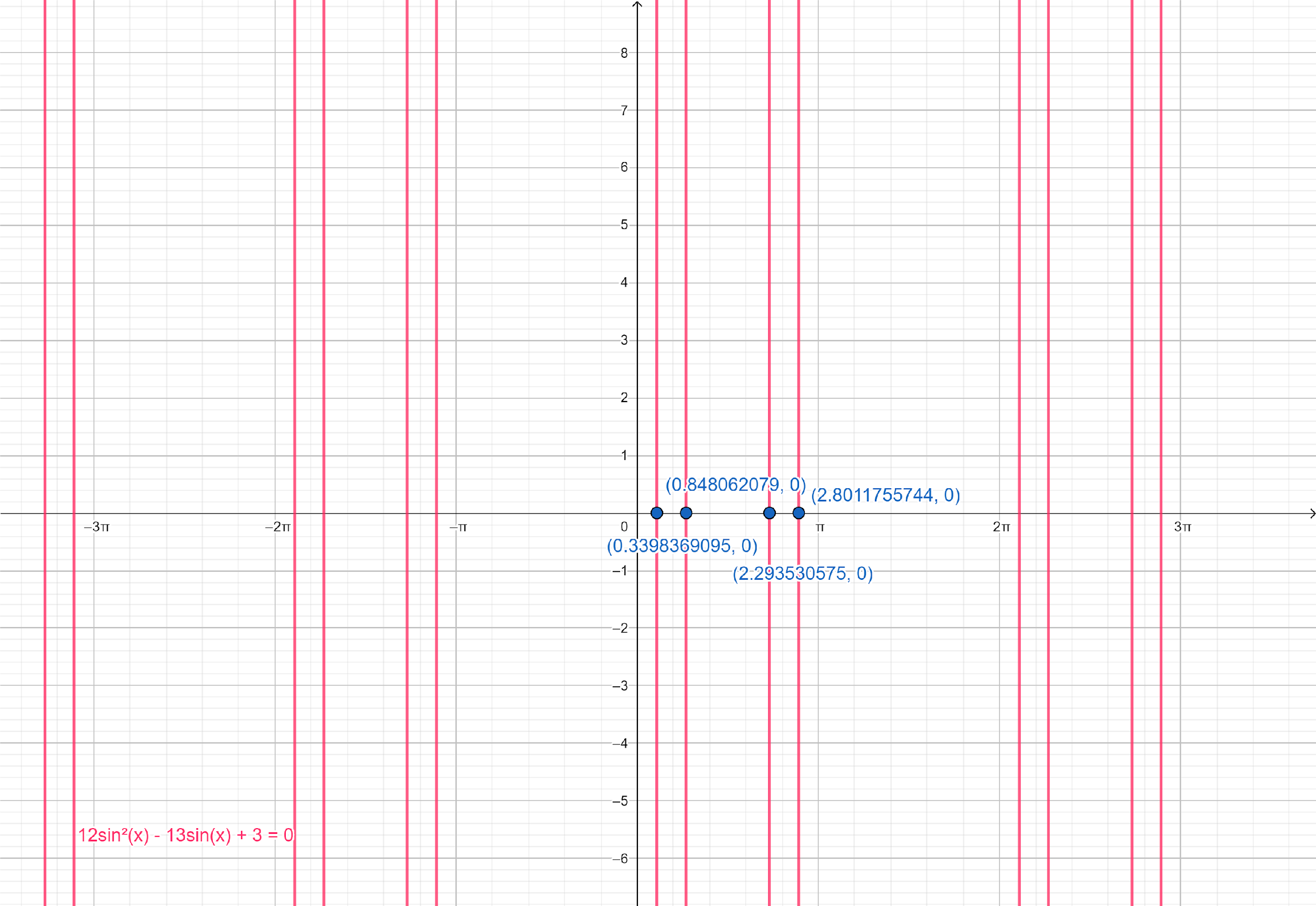This screenshot has width=1316, height=906.
Task: Select the third blue point from the left
Action: click(x=769, y=513)
